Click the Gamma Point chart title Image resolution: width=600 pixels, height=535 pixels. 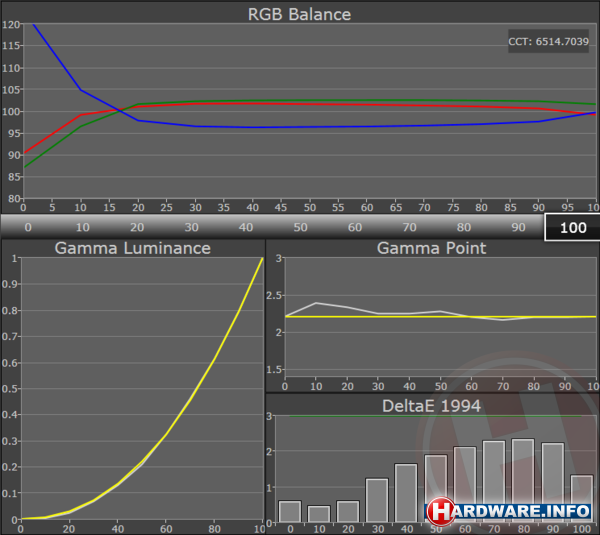coord(431,248)
